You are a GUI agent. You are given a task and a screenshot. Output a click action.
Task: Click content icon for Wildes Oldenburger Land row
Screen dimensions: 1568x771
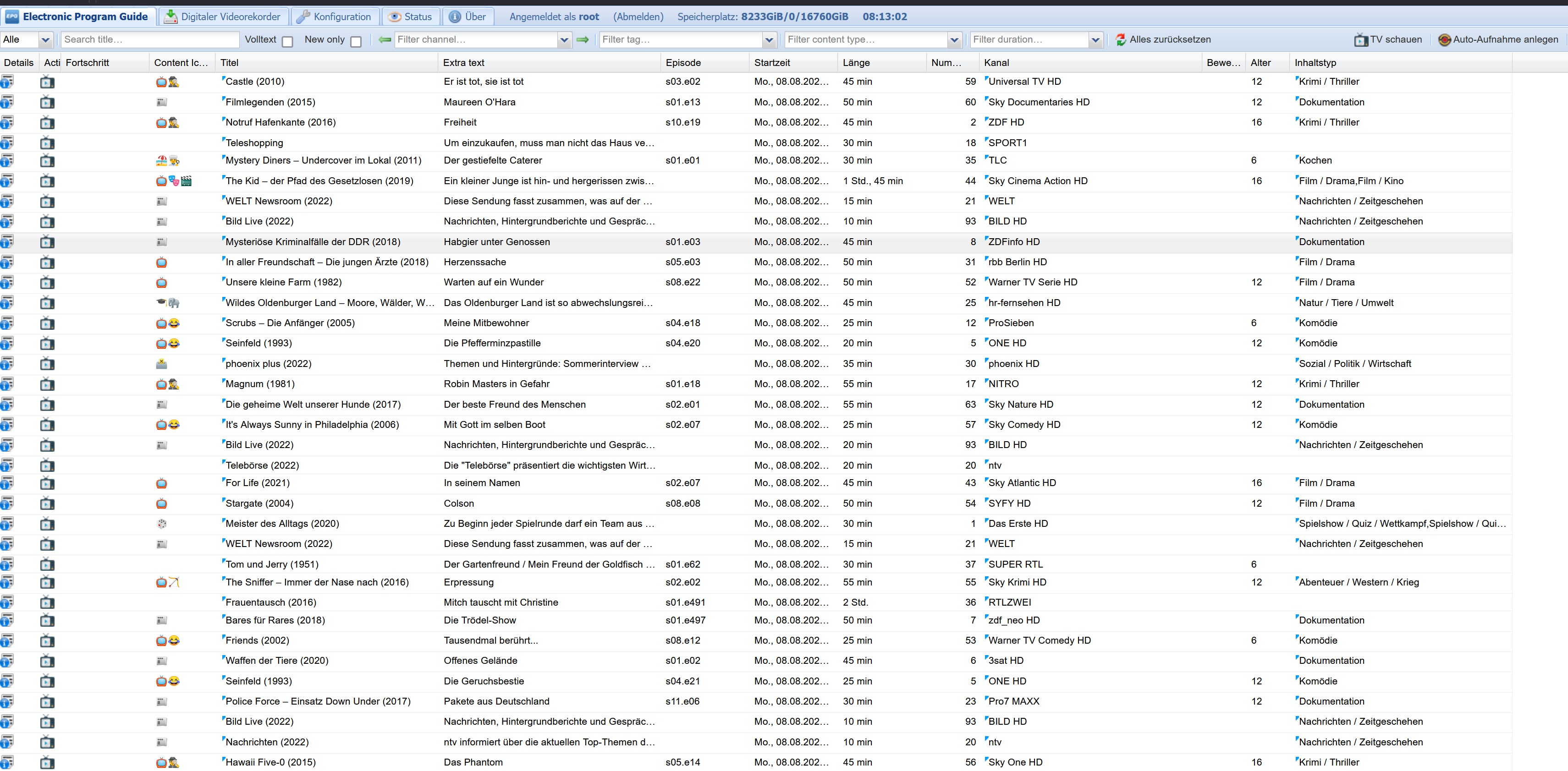(167, 302)
